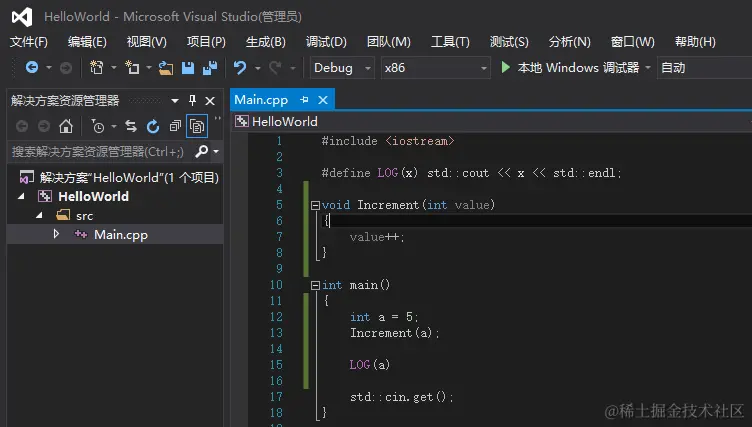The image size is (752, 427).
Task: Close the Main.cpp tab
Action: coord(323,100)
